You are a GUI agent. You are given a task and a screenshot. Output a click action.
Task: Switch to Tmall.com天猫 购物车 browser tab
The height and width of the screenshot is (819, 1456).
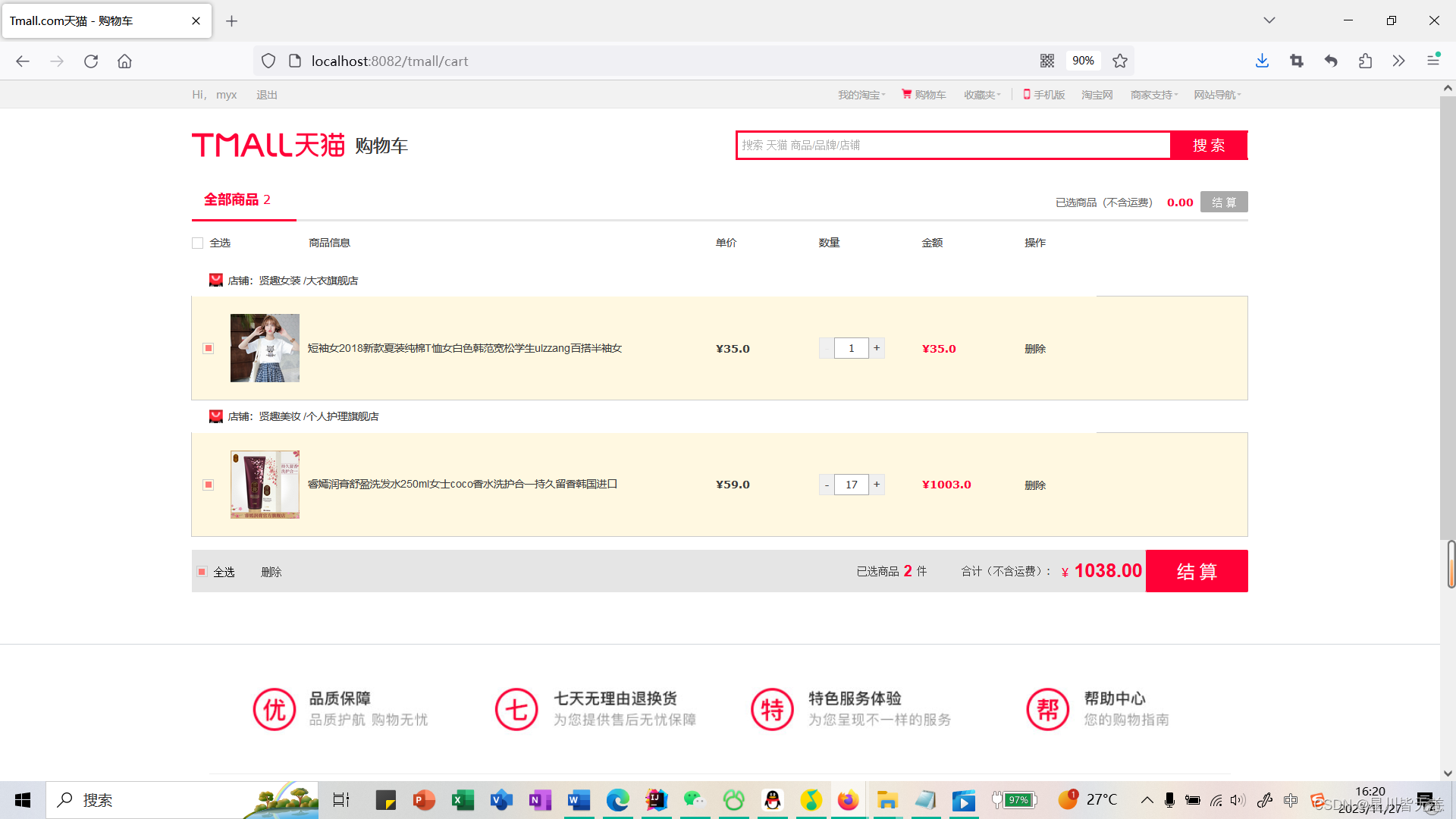pyautogui.click(x=107, y=21)
